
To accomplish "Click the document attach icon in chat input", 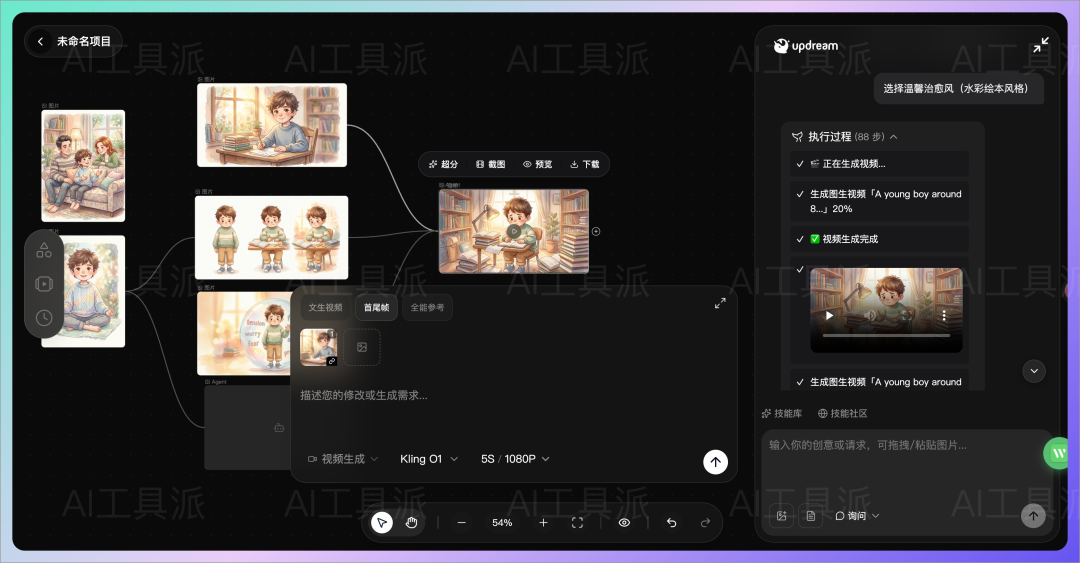I will point(811,515).
